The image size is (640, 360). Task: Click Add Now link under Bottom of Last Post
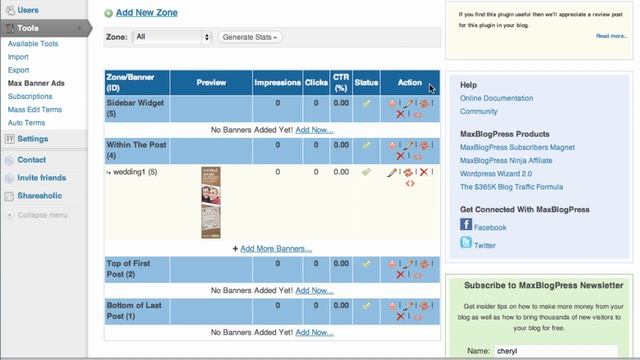point(314,332)
